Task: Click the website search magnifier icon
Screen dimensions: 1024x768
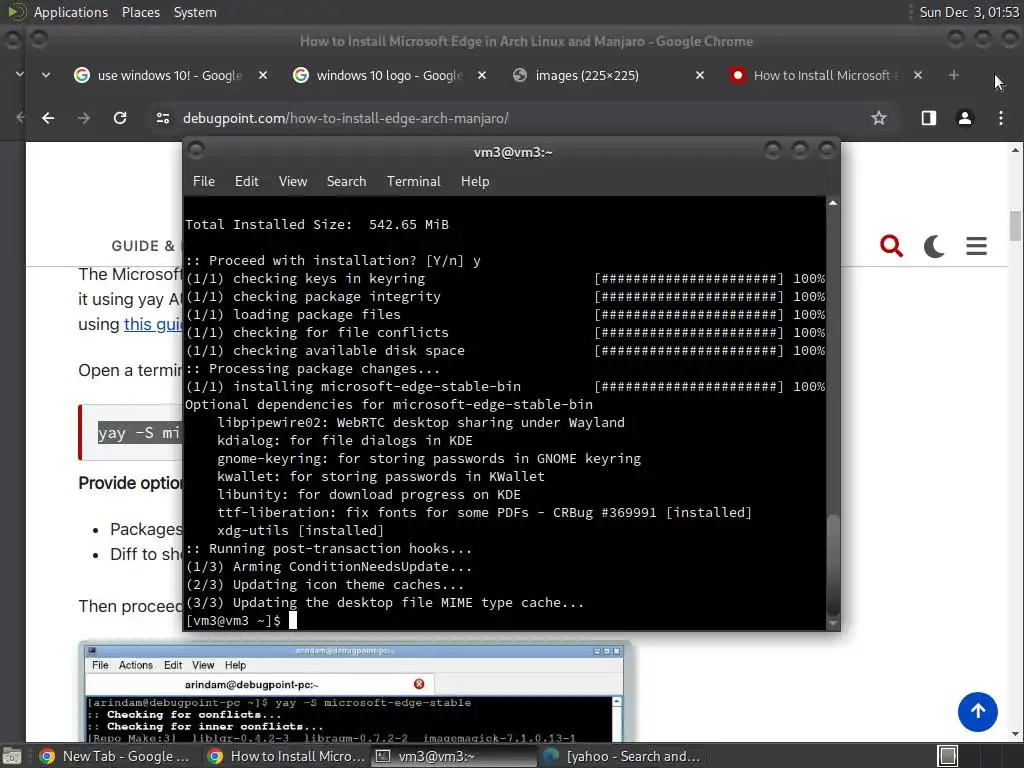Action: click(891, 246)
